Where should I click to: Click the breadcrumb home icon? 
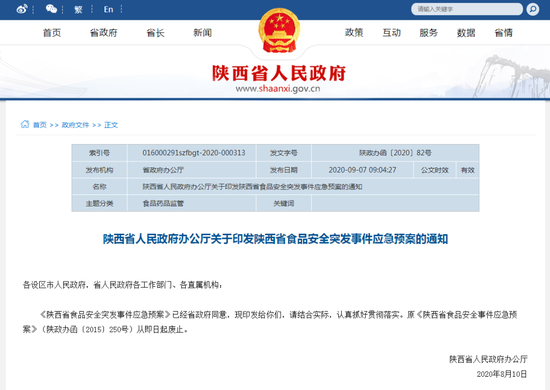pyautogui.click(x=25, y=124)
